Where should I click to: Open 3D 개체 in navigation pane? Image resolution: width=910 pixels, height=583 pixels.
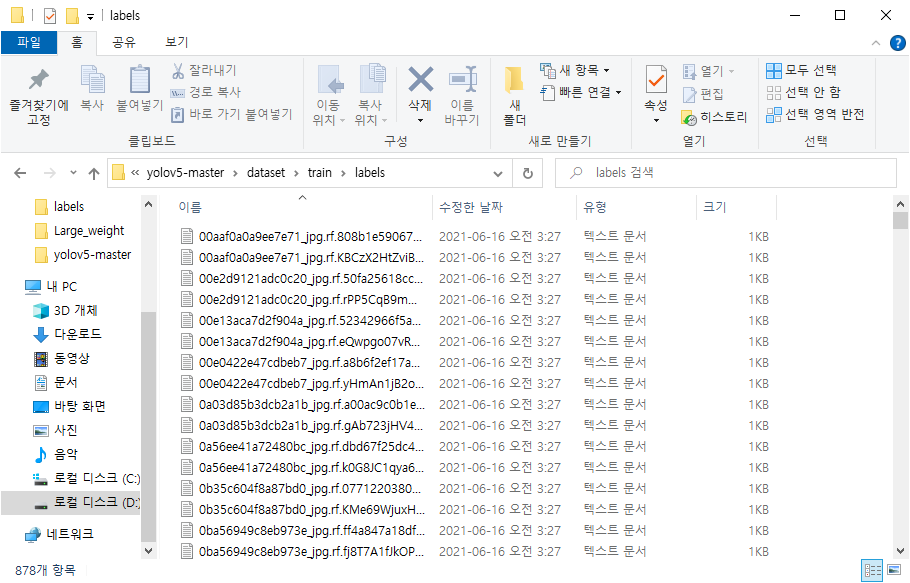[x=66, y=310]
